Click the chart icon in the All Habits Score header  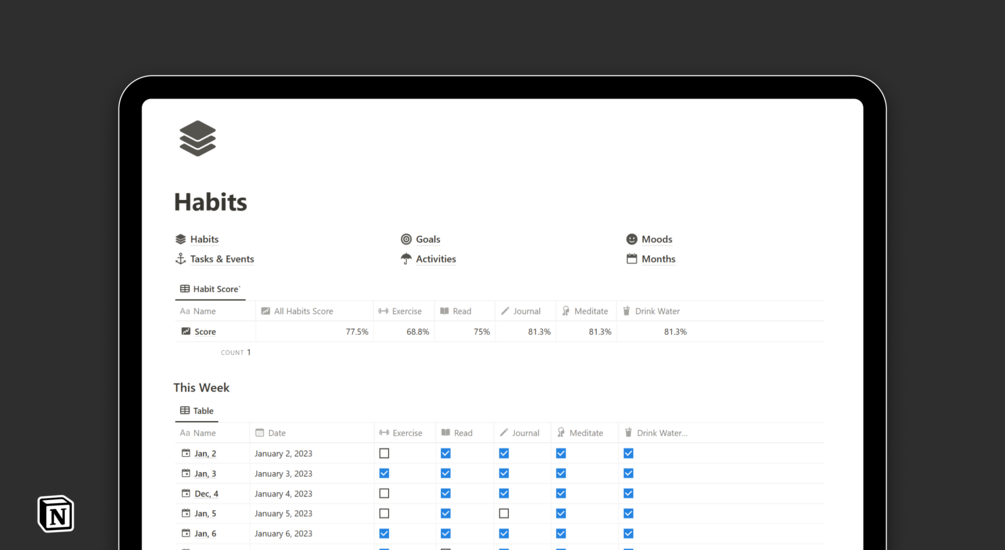coord(265,311)
